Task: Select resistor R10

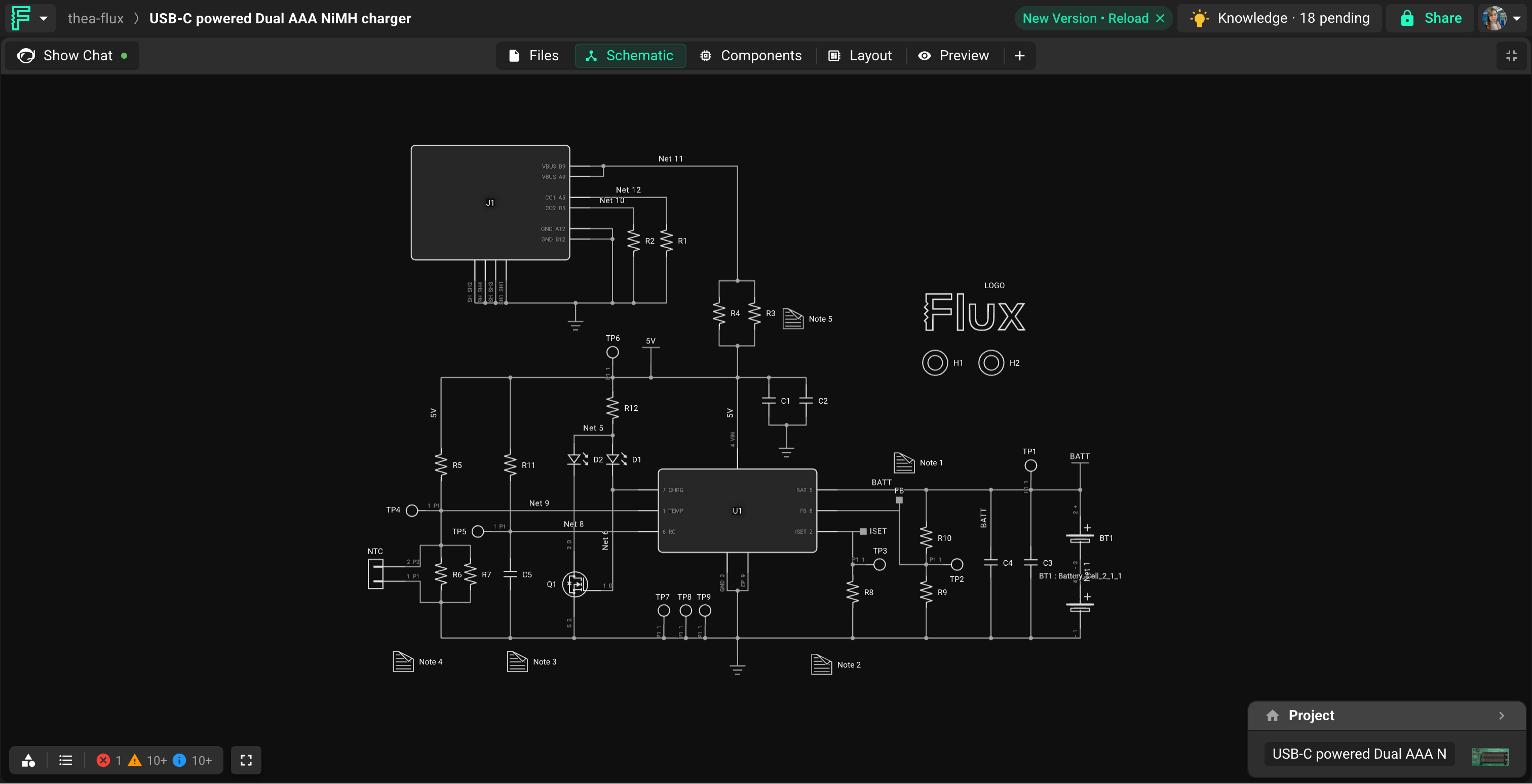Action: [x=926, y=537]
